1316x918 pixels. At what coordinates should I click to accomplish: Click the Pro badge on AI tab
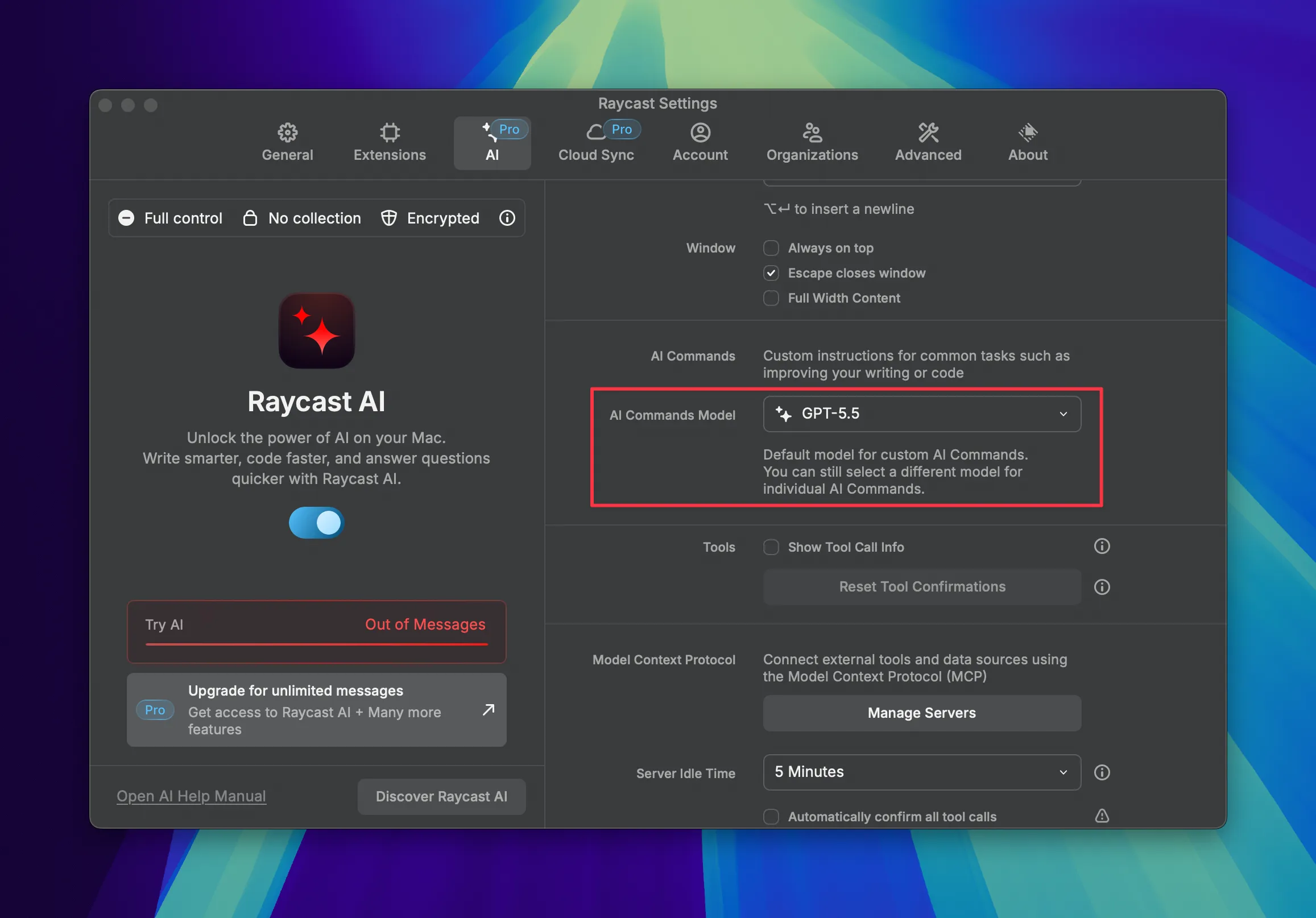click(509, 129)
